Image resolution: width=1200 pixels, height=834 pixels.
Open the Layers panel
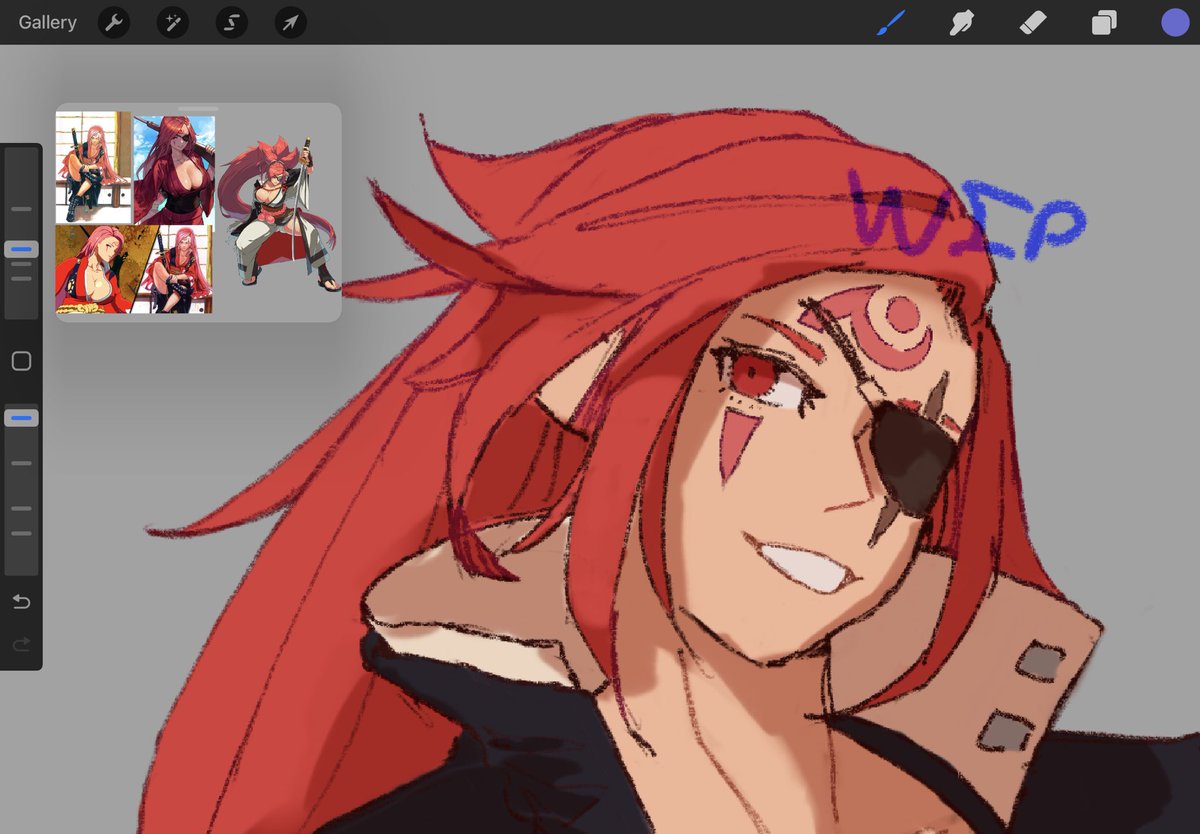pos(1104,22)
